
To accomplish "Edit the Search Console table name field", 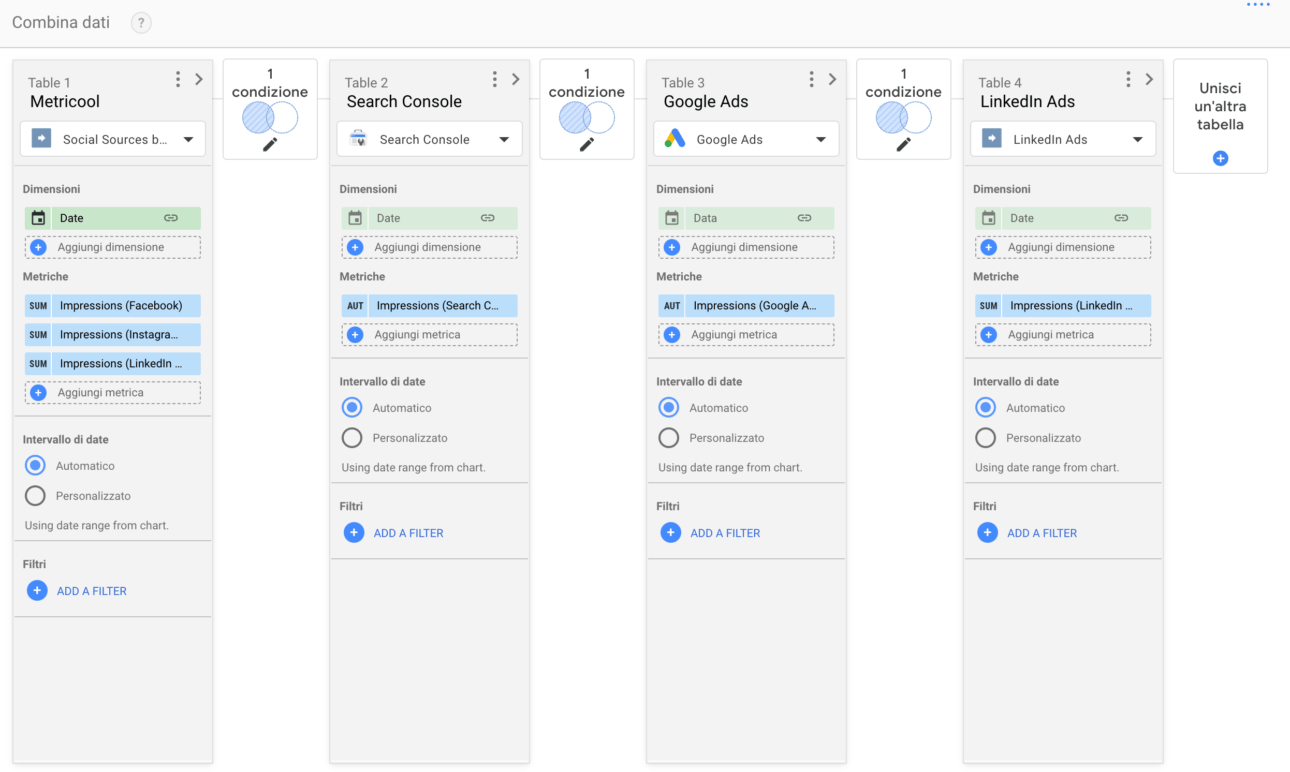I will click(x=404, y=101).
